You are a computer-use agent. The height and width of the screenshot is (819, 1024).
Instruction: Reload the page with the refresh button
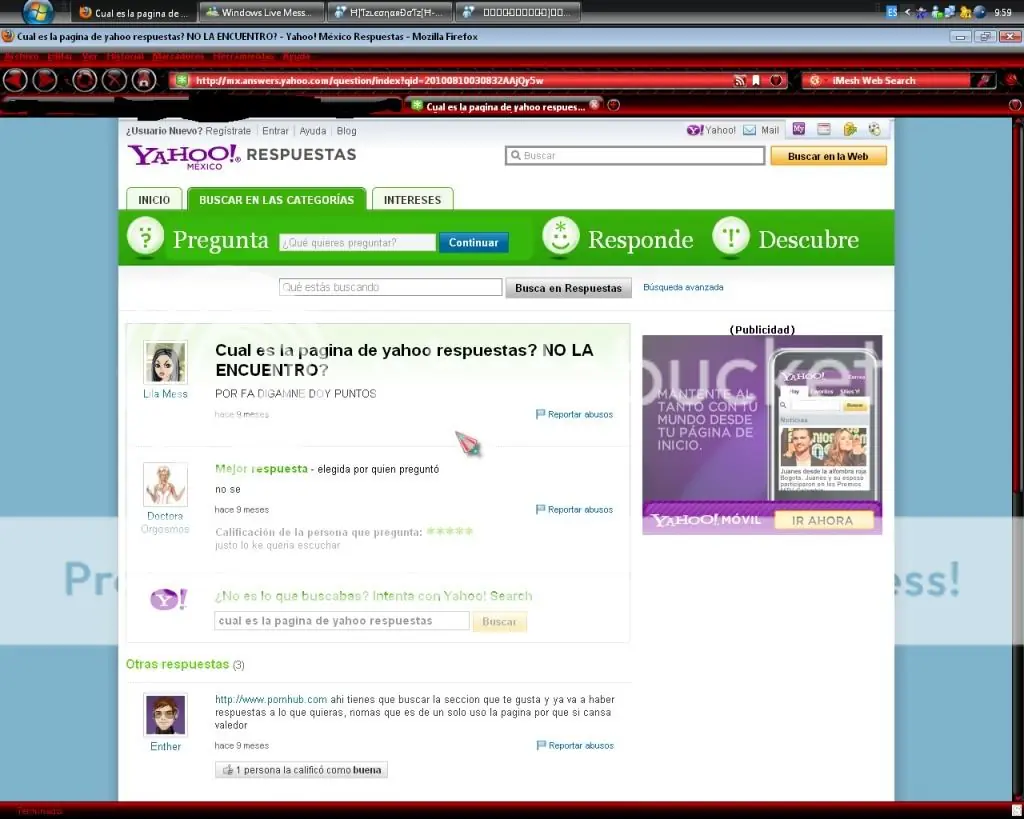[84, 80]
